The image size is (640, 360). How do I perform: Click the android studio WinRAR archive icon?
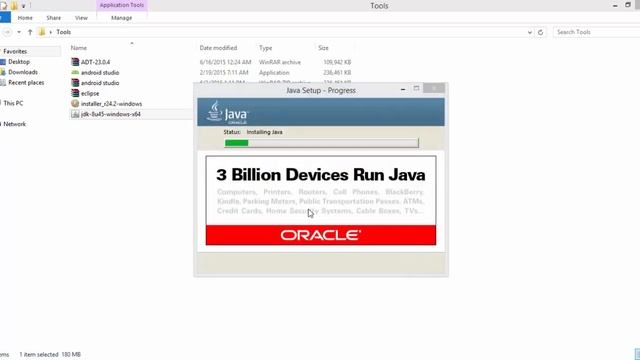point(75,83)
